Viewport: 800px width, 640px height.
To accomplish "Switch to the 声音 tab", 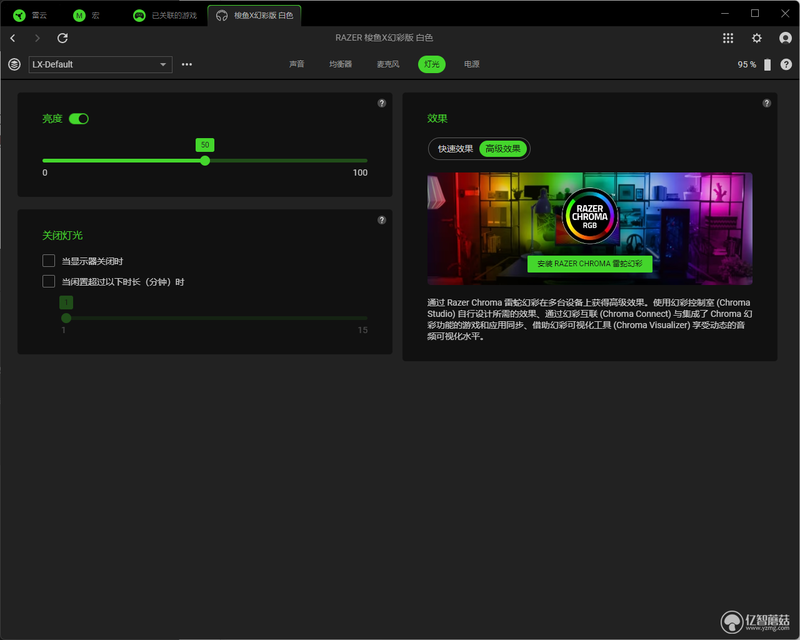I will pos(296,64).
